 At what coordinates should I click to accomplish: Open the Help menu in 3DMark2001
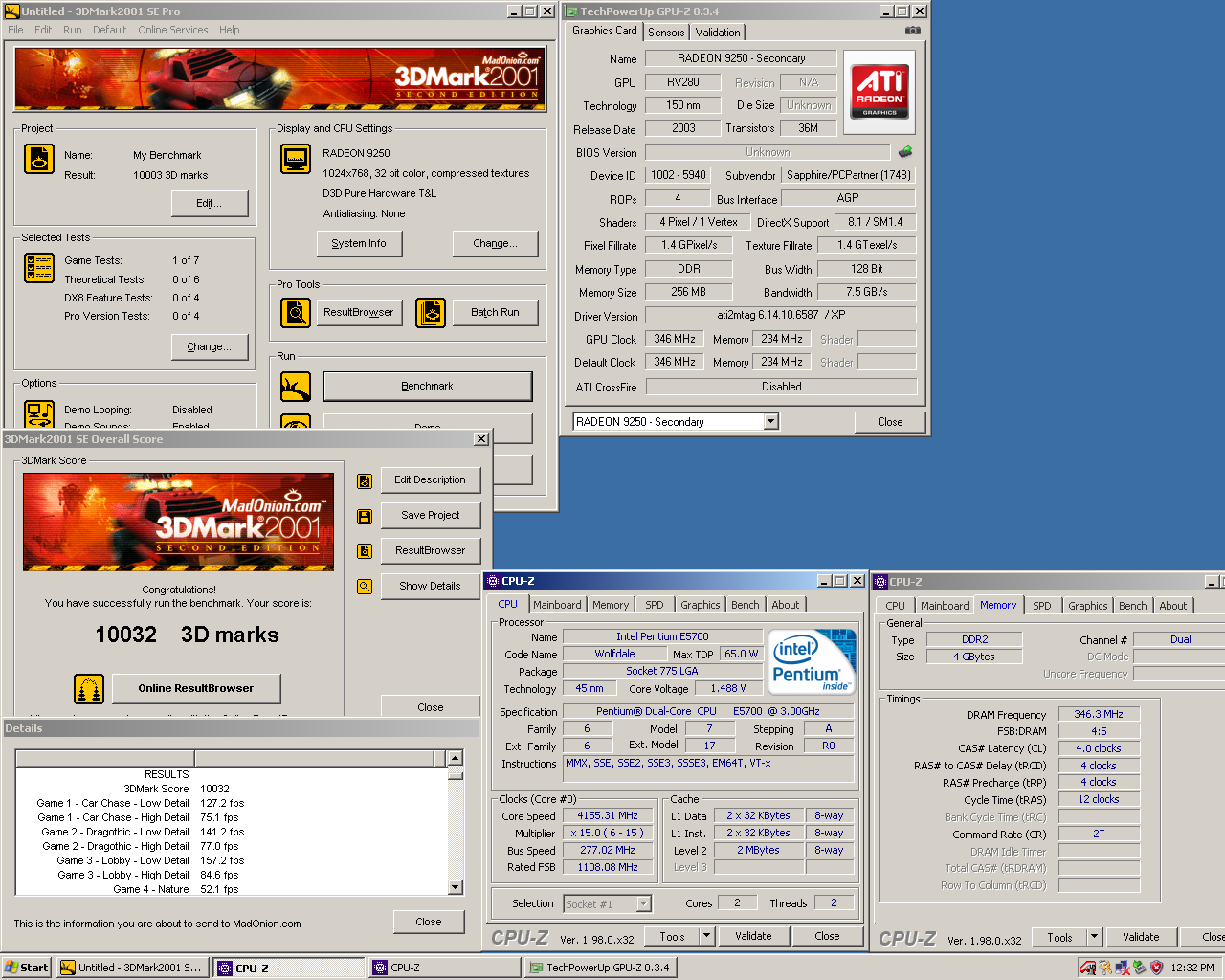click(229, 30)
